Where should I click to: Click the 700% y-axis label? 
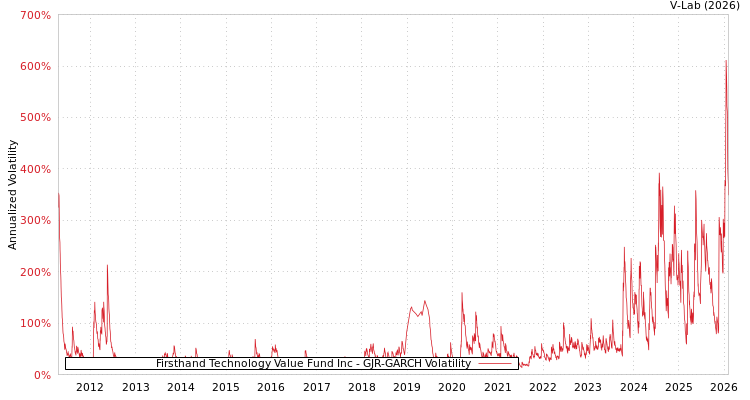click(x=35, y=15)
